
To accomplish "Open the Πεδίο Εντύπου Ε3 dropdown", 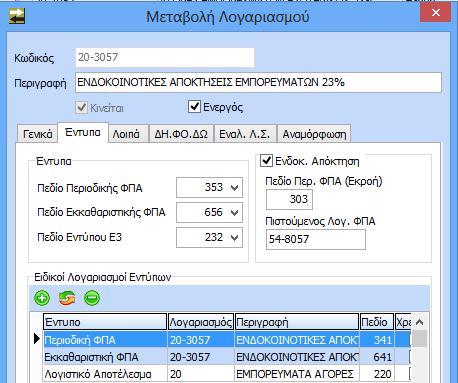I will tap(234, 237).
